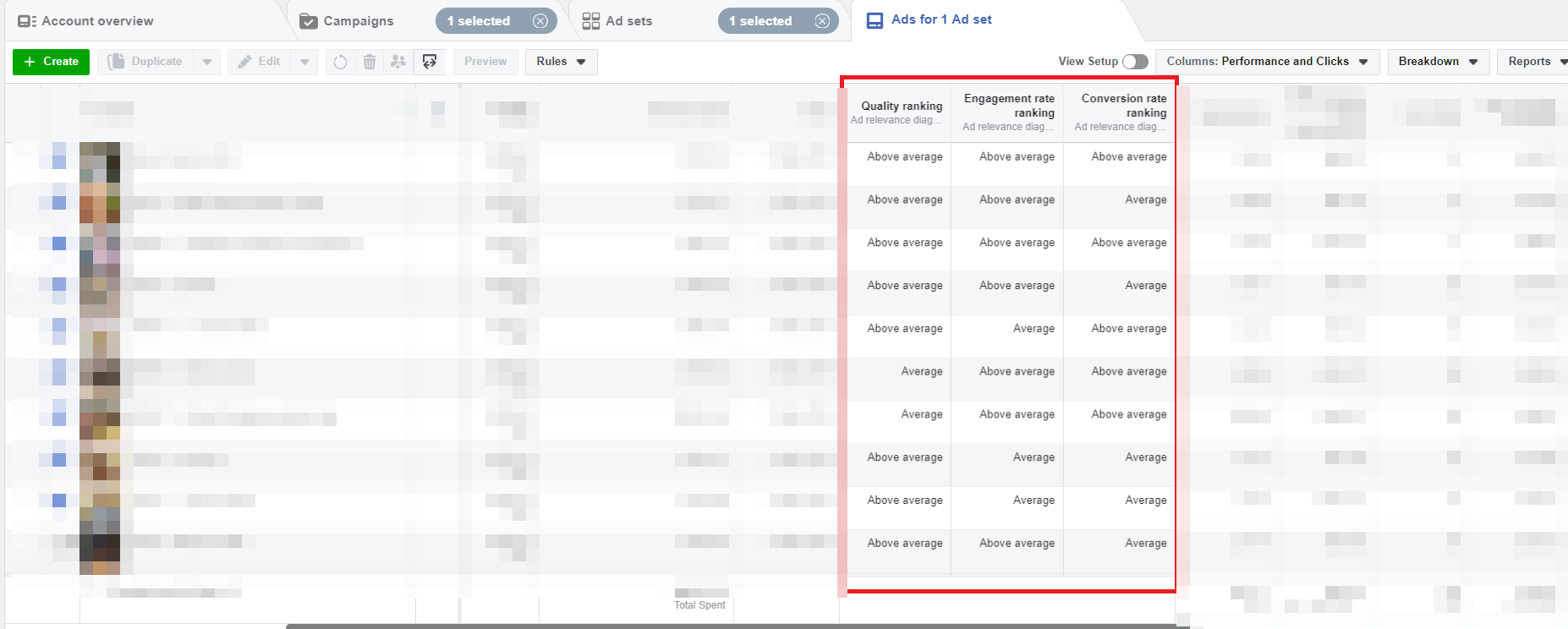Open the Rules dropdown
This screenshot has width=1568, height=629.
tap(561, 62)
